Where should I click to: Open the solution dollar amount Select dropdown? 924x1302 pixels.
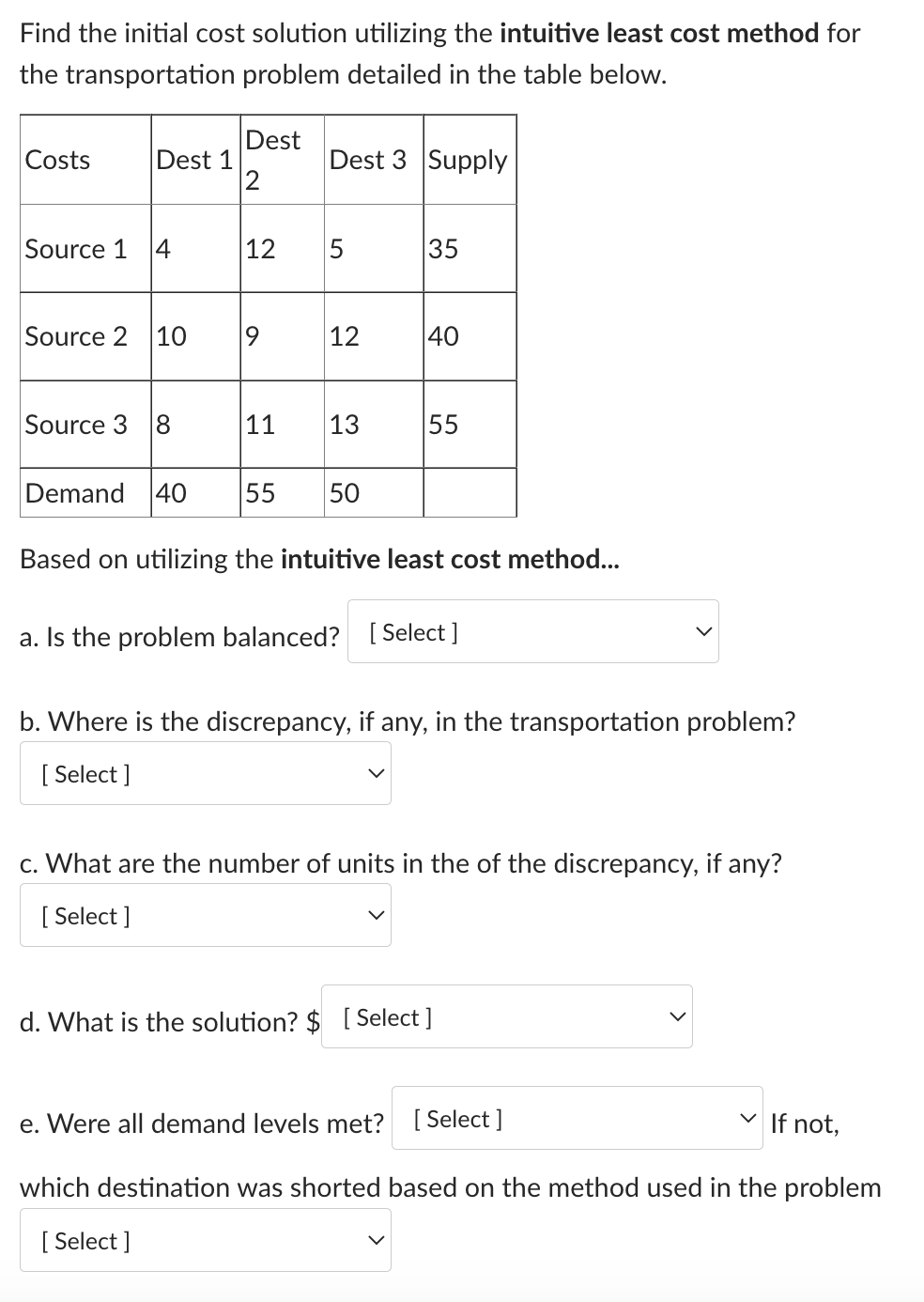(505, 1016)
